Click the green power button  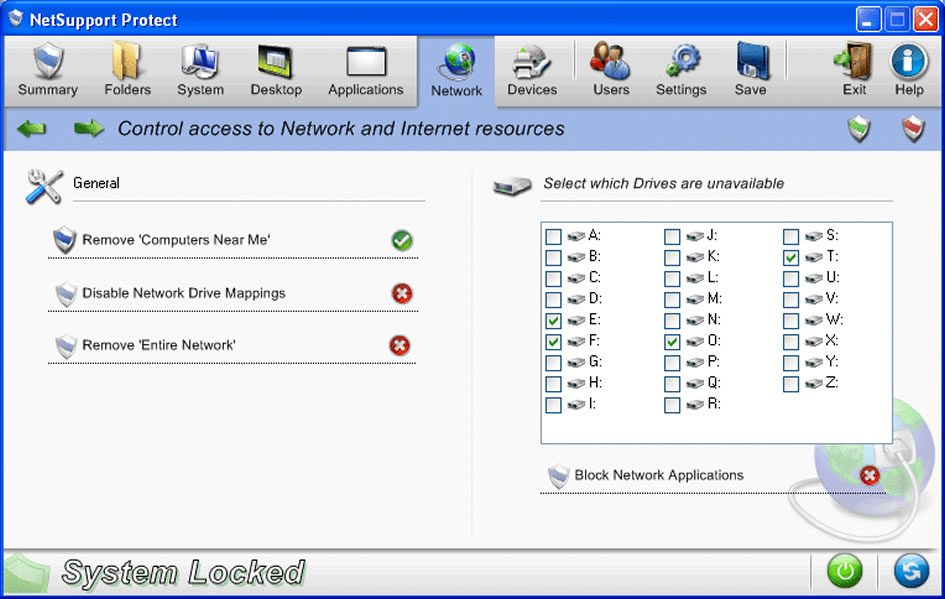tap(844, 571)
